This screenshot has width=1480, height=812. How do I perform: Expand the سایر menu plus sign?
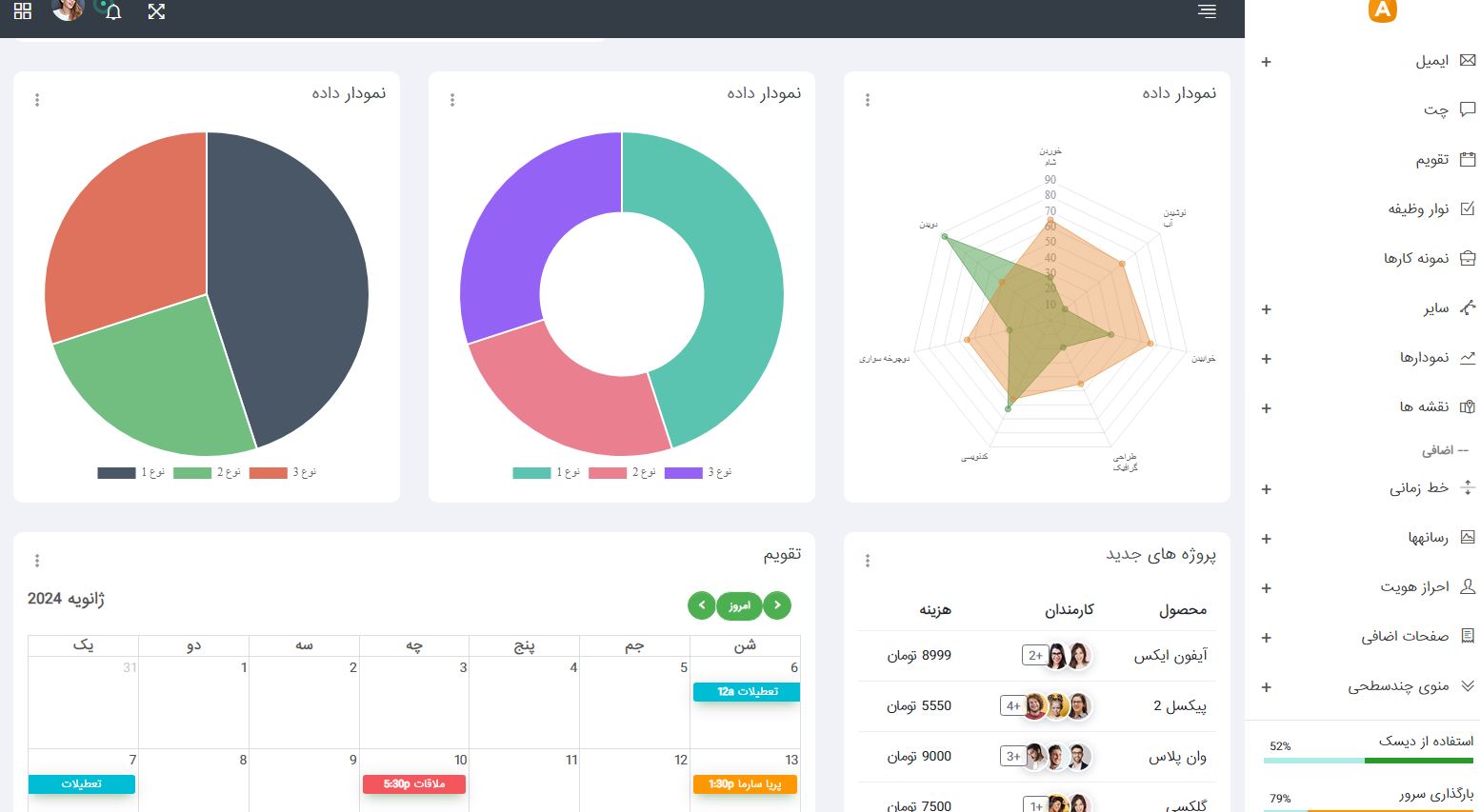point(1266,309)
